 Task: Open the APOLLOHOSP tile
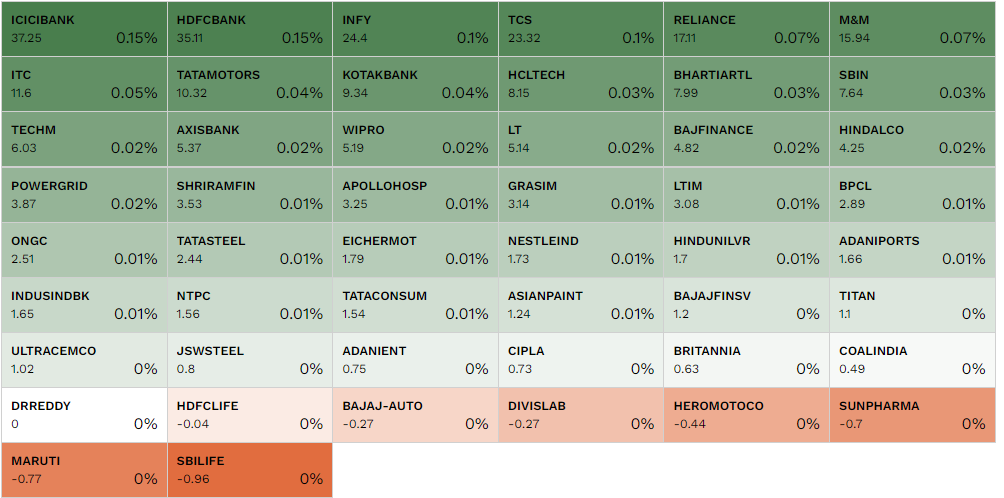[415, 194]
